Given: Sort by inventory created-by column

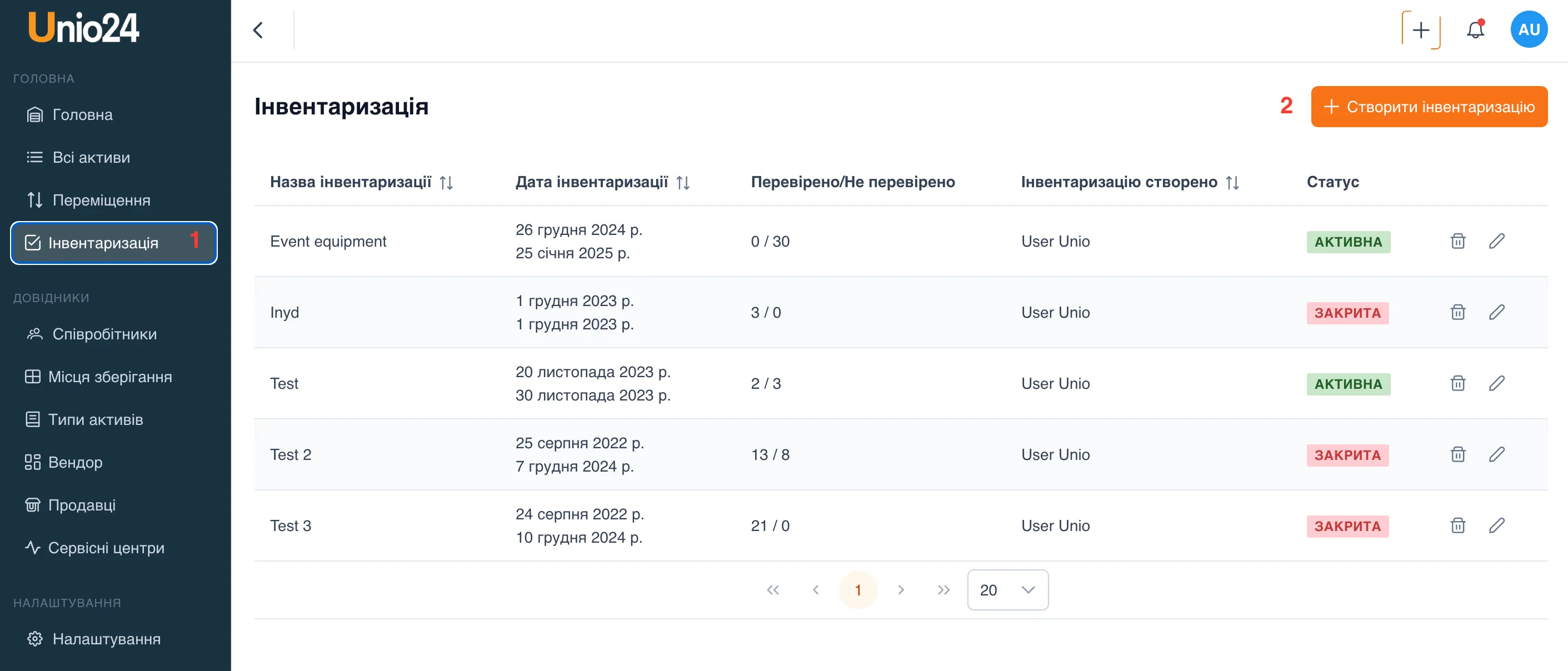Looking at the screenshot, I should click(x=1232, y=183).
